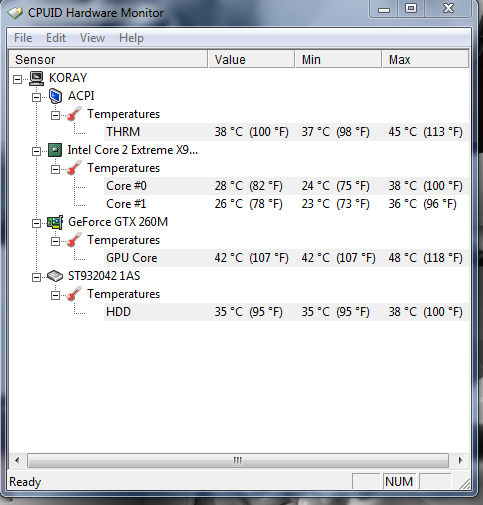This screenshot has width=483, height=505.
Task: Click thermometer icon under ACPI Temperatures
Action: pyautogui.click(x=74, y=114)
